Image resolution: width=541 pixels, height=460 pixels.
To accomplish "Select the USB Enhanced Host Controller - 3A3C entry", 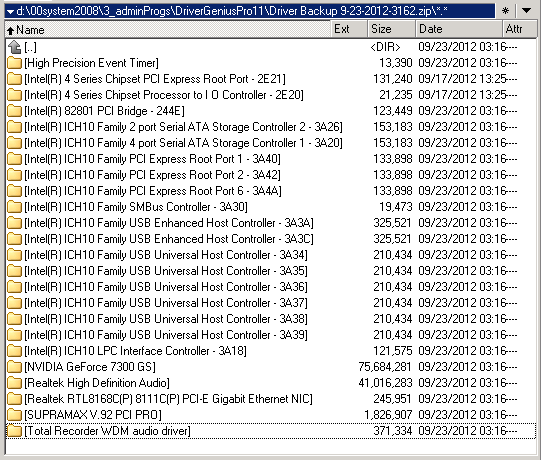I will [x=271, y=239].
